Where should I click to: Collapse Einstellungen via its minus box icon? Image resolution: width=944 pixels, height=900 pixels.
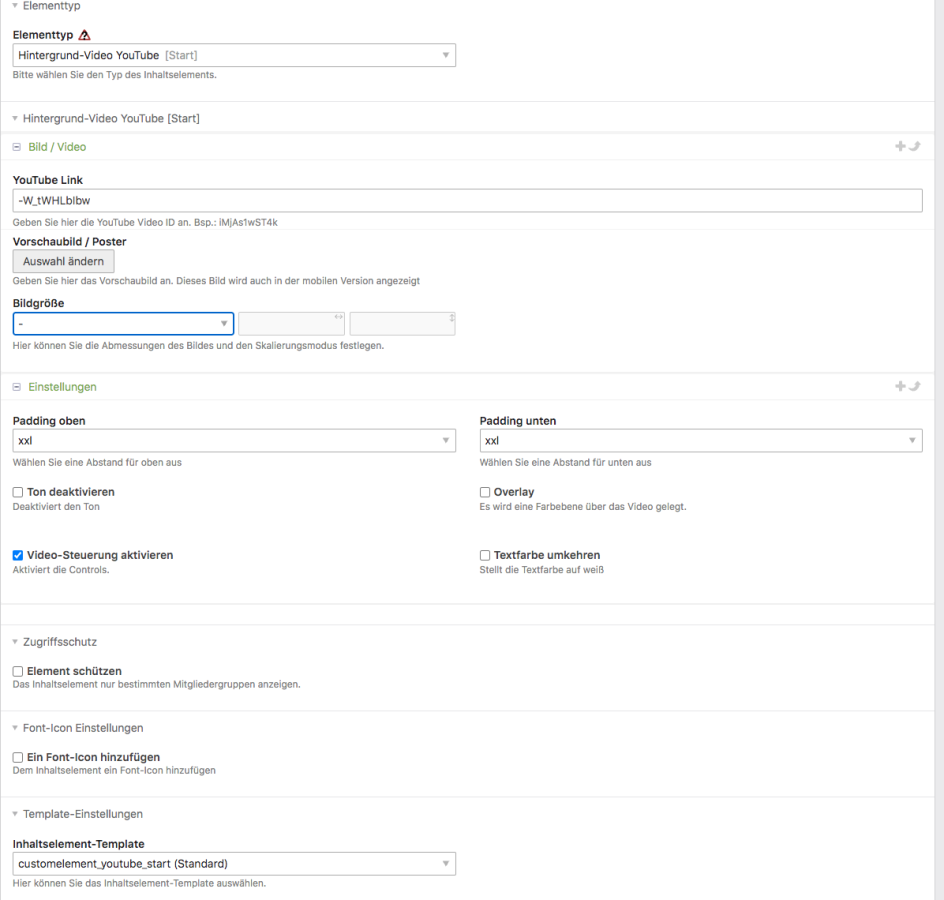click(17, 387)
